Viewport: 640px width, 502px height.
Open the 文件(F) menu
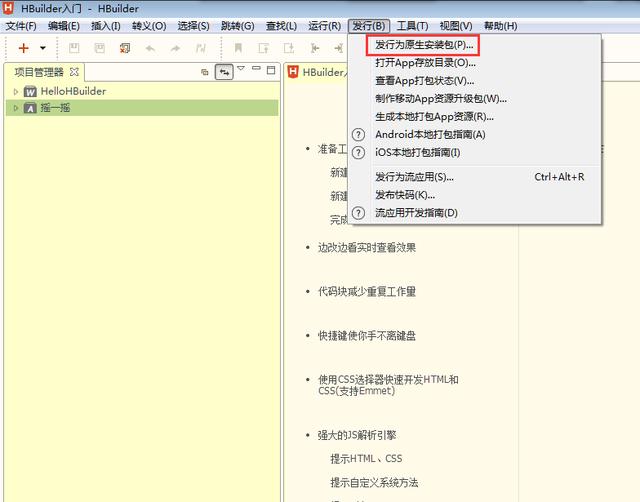click(21, 26)
